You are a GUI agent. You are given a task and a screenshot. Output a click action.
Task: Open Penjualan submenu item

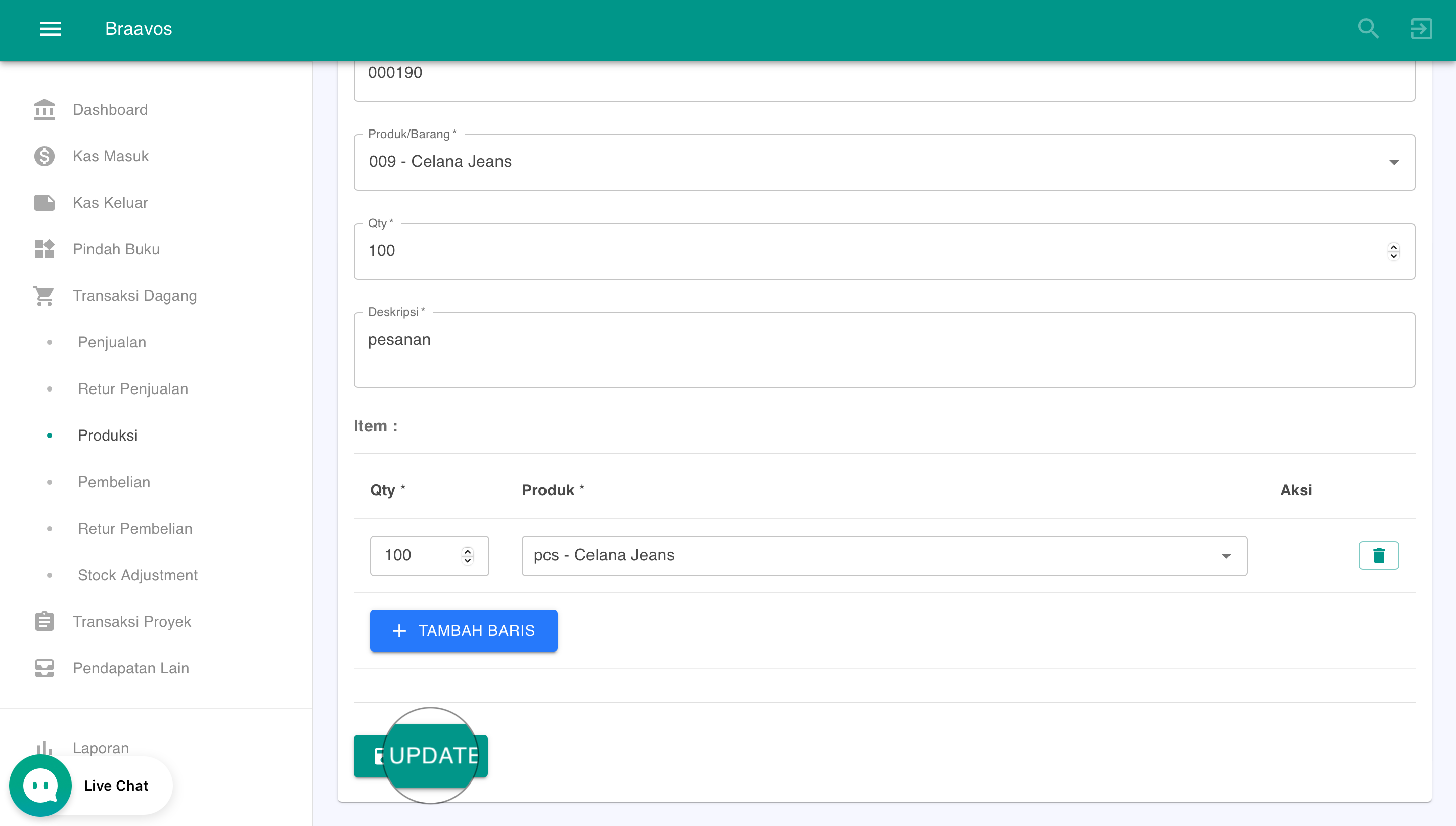point(112,342)
